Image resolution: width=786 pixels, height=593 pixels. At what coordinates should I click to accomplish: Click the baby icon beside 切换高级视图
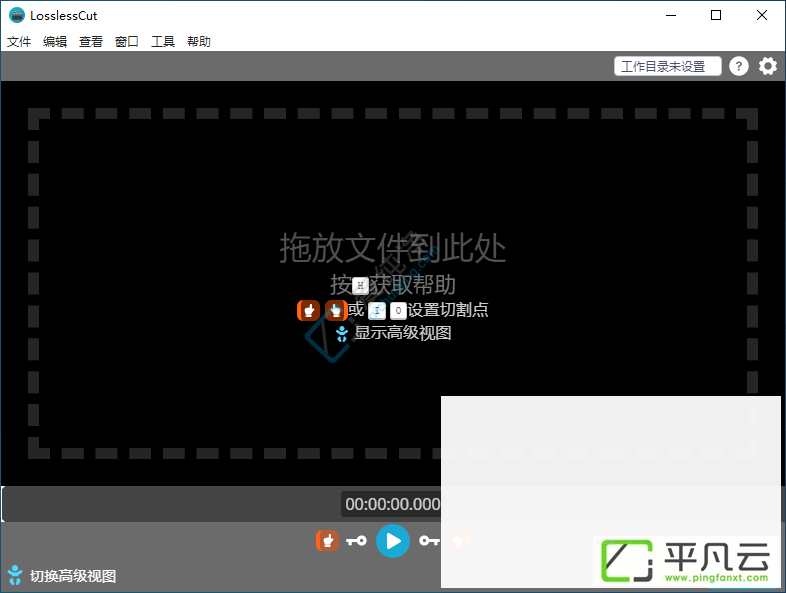click(15, 575)
